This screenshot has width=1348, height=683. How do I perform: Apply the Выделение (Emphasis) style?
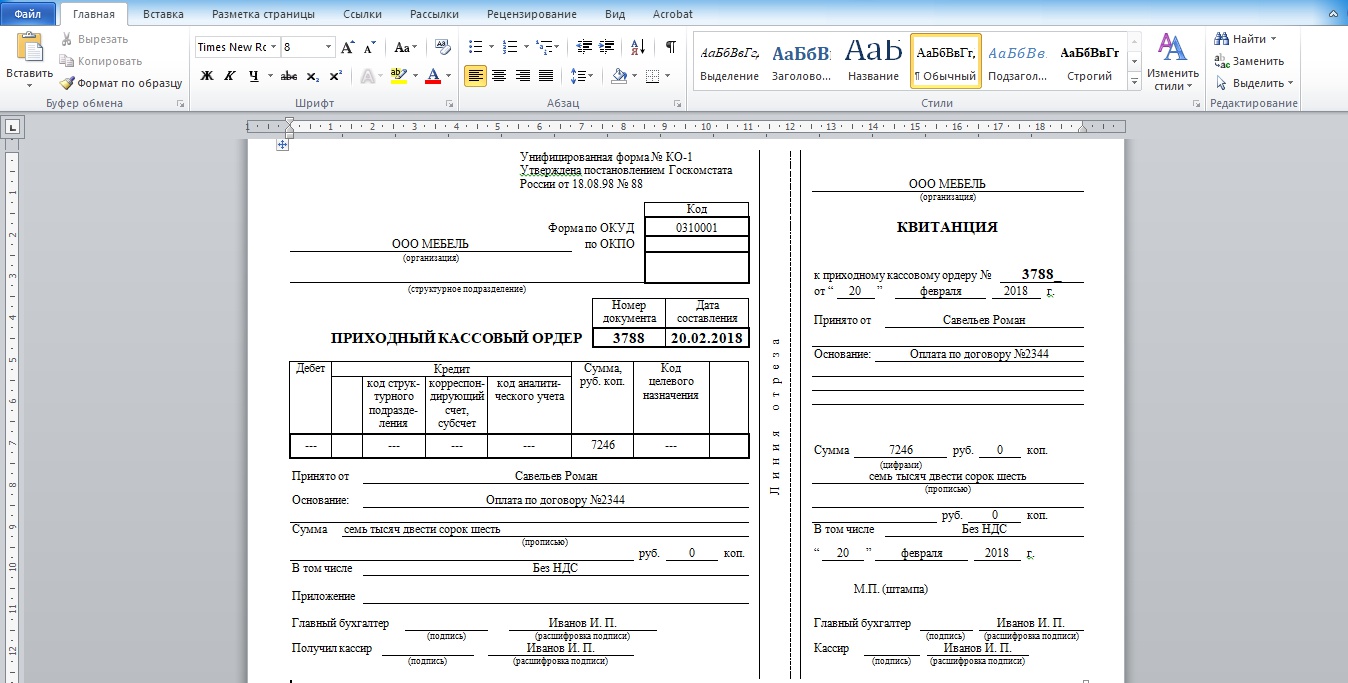click(x=730, y=61)
